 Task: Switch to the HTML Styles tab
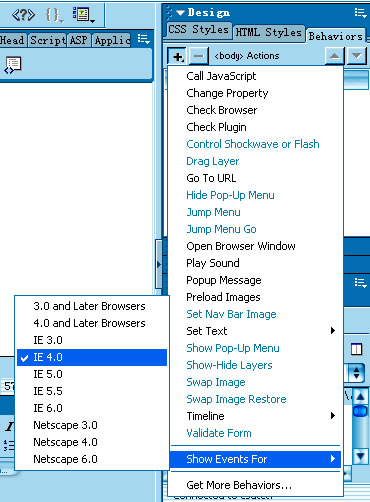coord(269,32)
